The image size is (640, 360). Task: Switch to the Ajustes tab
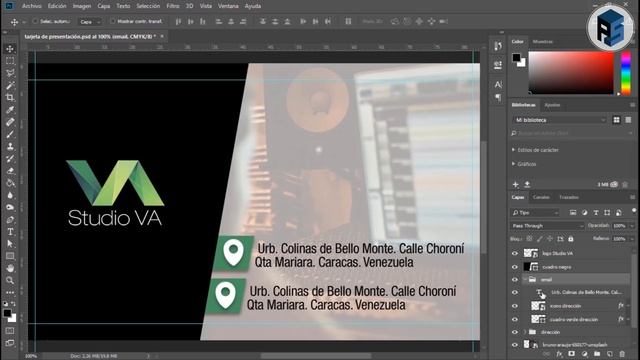pos(552,105)
